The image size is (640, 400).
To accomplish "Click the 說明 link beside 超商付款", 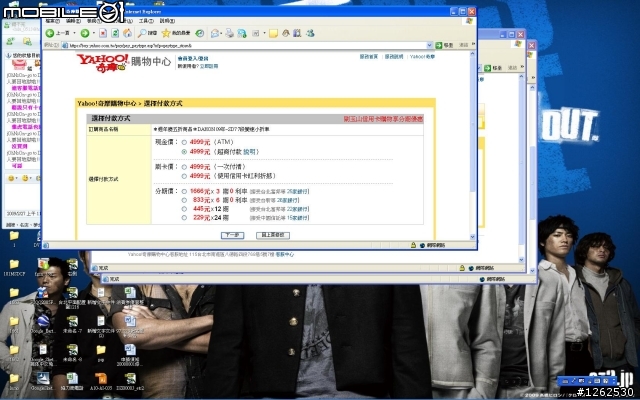I will [249, 152].
